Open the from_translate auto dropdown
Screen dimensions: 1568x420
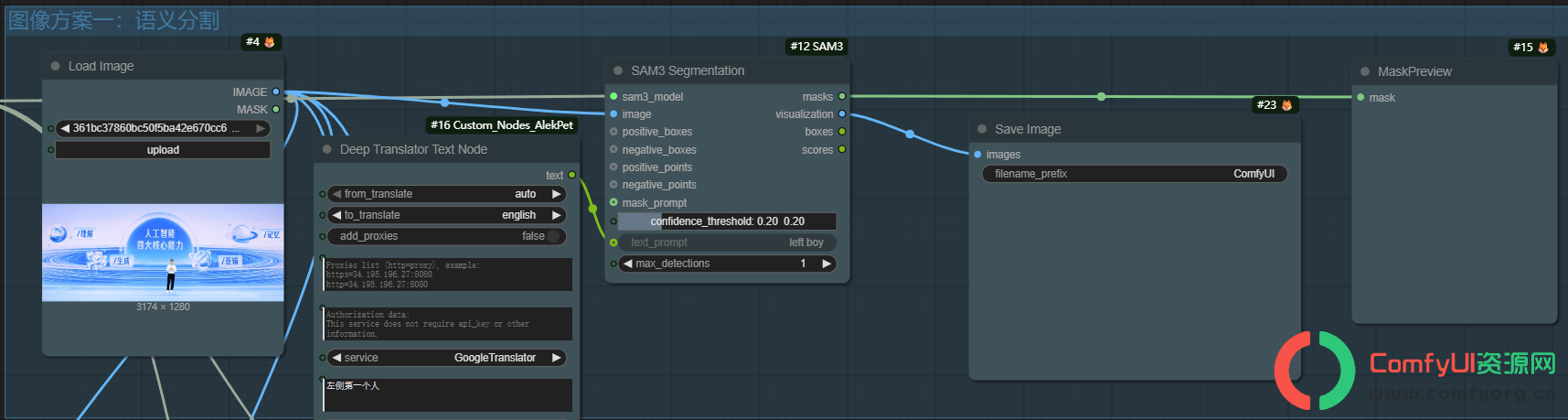[x=447, y=194]
